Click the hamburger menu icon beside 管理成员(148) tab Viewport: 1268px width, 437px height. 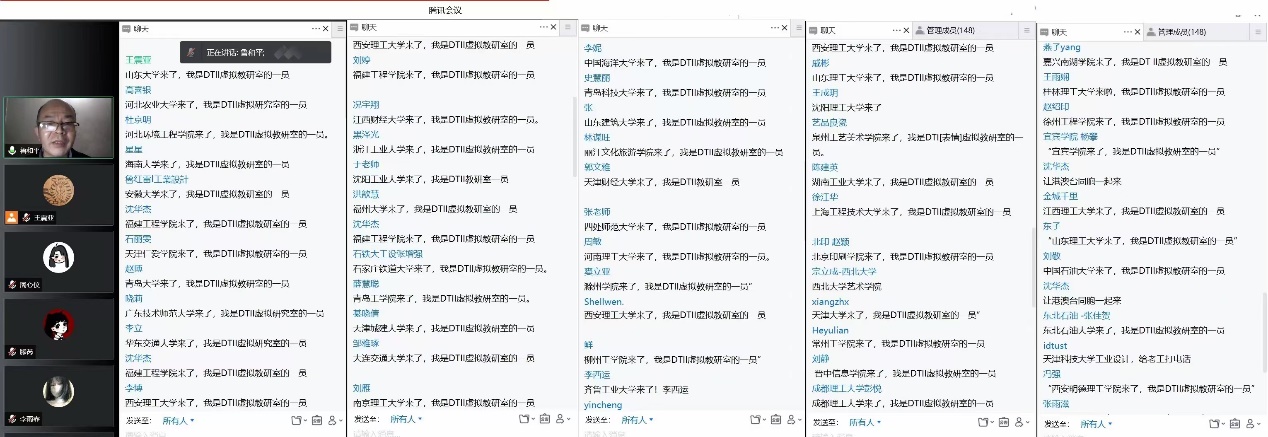(1025, 31)
